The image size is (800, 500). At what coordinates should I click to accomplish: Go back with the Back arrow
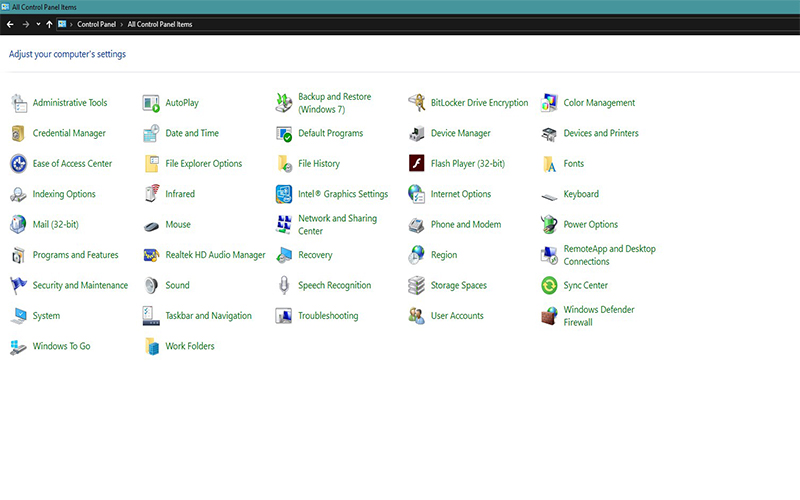(10, 24)
